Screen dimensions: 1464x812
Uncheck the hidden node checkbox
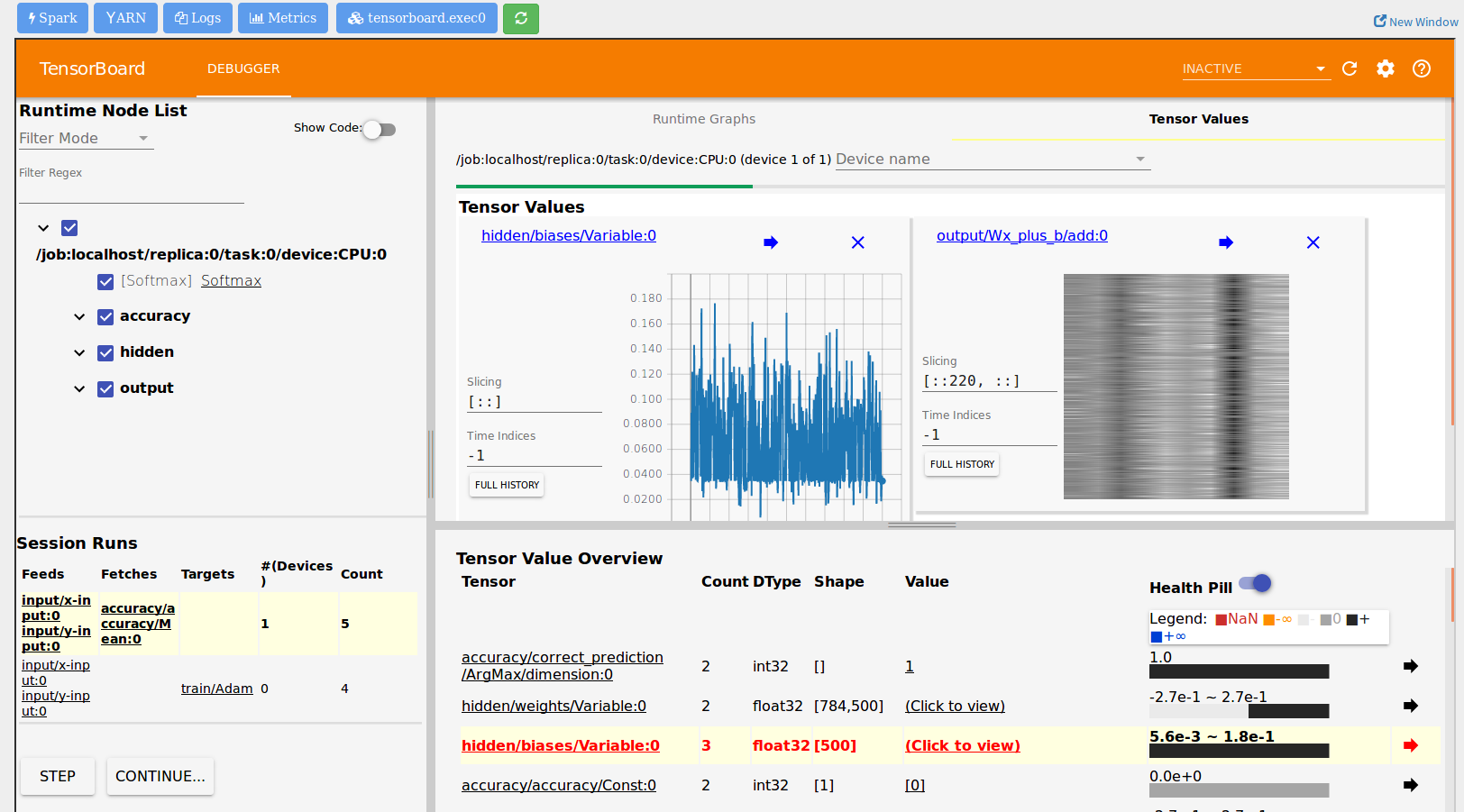[x=105, y=352]
